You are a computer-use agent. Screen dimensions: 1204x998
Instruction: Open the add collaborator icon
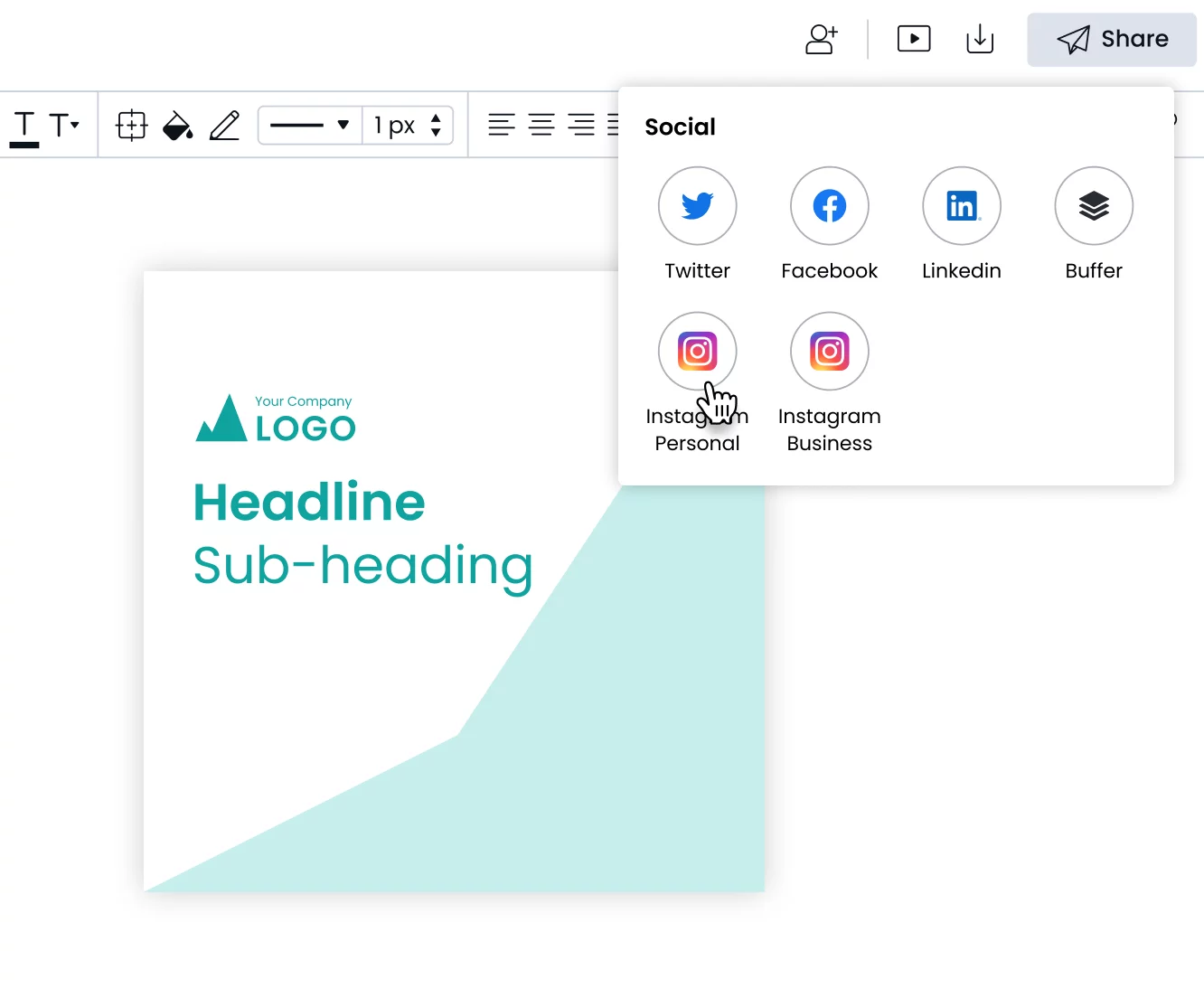tap(821, 40)
